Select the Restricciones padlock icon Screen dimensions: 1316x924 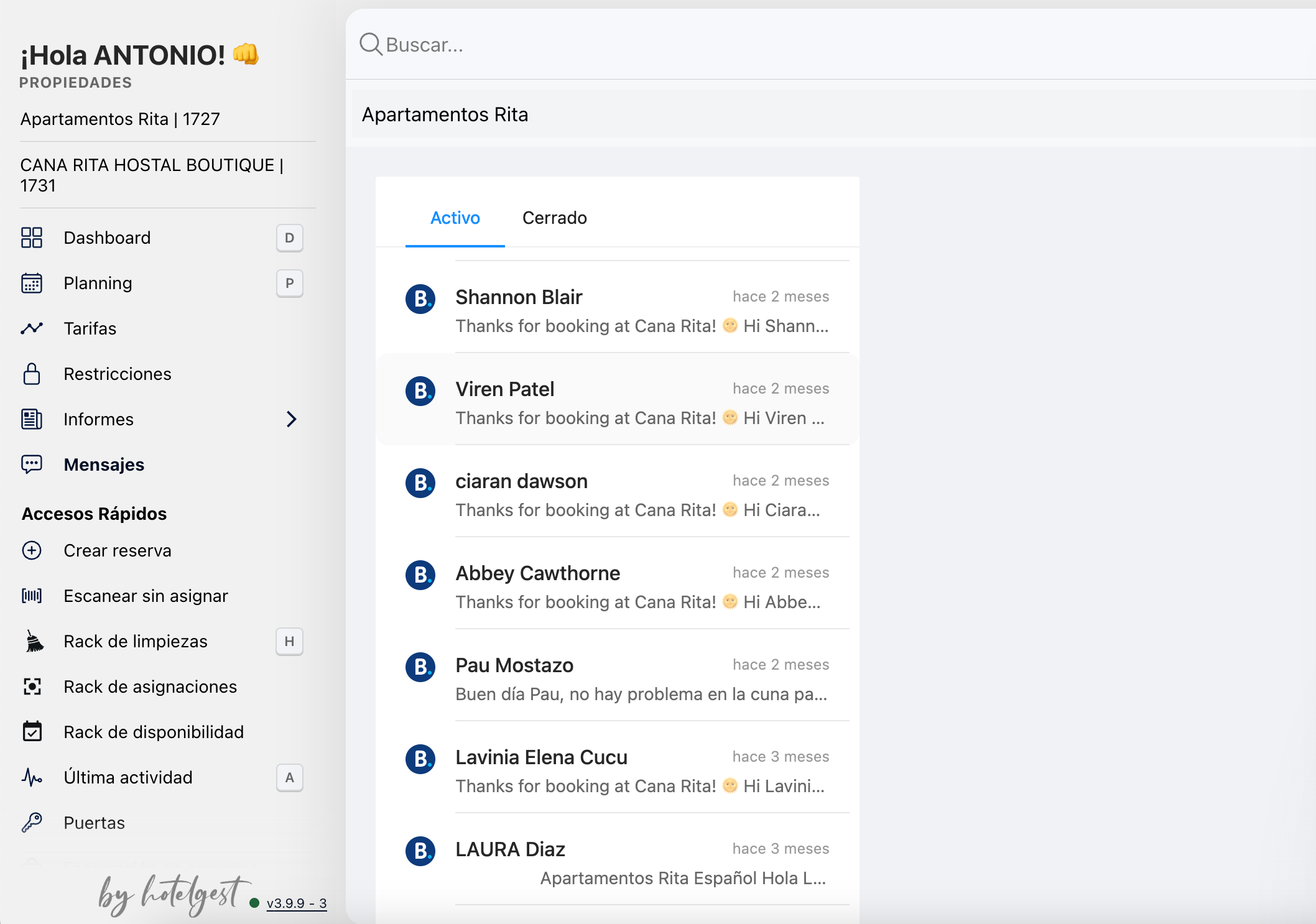point(32,374)
